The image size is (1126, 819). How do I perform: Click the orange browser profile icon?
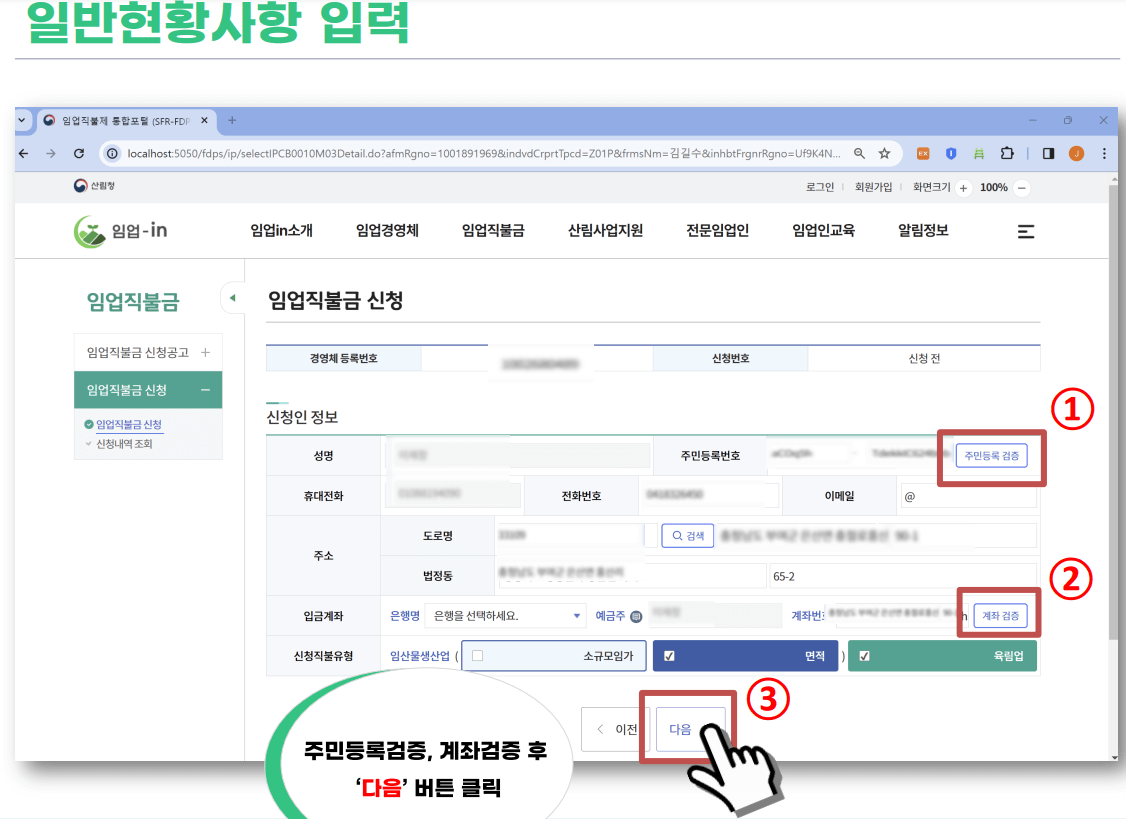click(1075, 154)
